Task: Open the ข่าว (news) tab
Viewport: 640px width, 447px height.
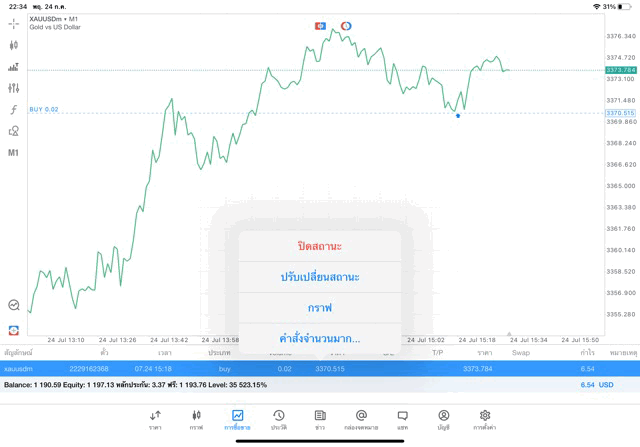Action: click(x=319, y=419)
